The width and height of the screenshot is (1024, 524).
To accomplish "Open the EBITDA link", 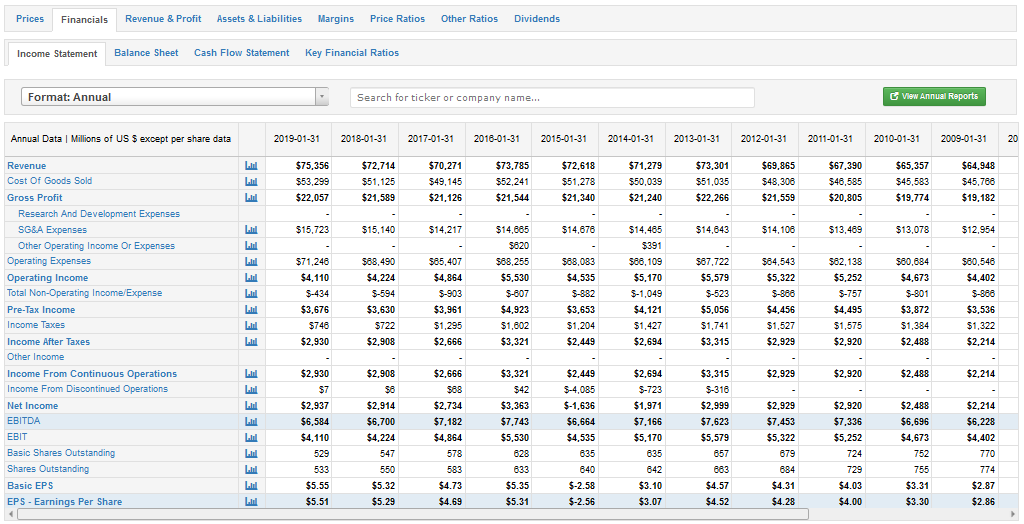I will pos(24,421).
